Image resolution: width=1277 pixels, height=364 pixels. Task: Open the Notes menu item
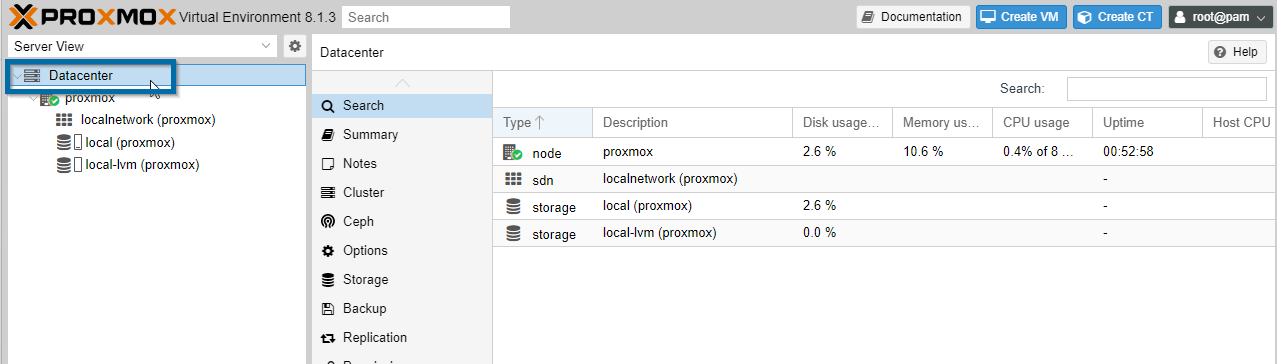[x=402, y=163]
